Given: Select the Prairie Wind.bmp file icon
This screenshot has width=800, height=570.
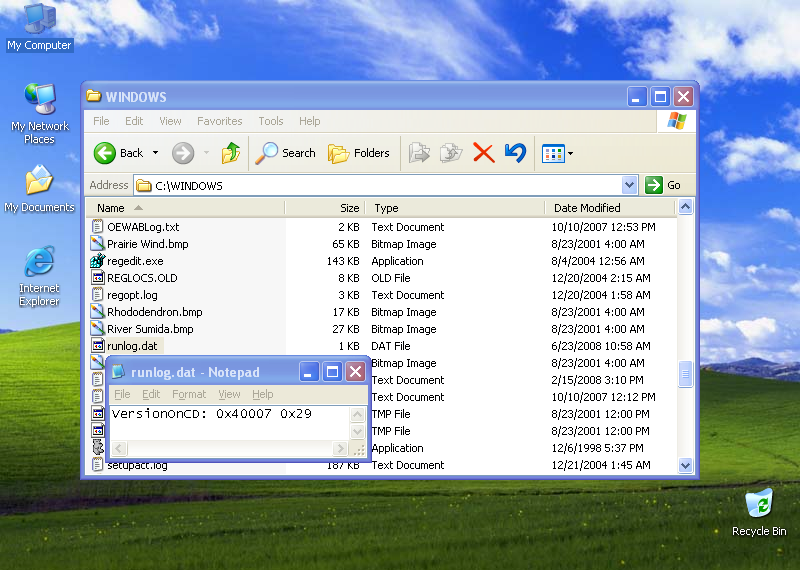Looking at the screenshot, I should [x=97, y=243].
